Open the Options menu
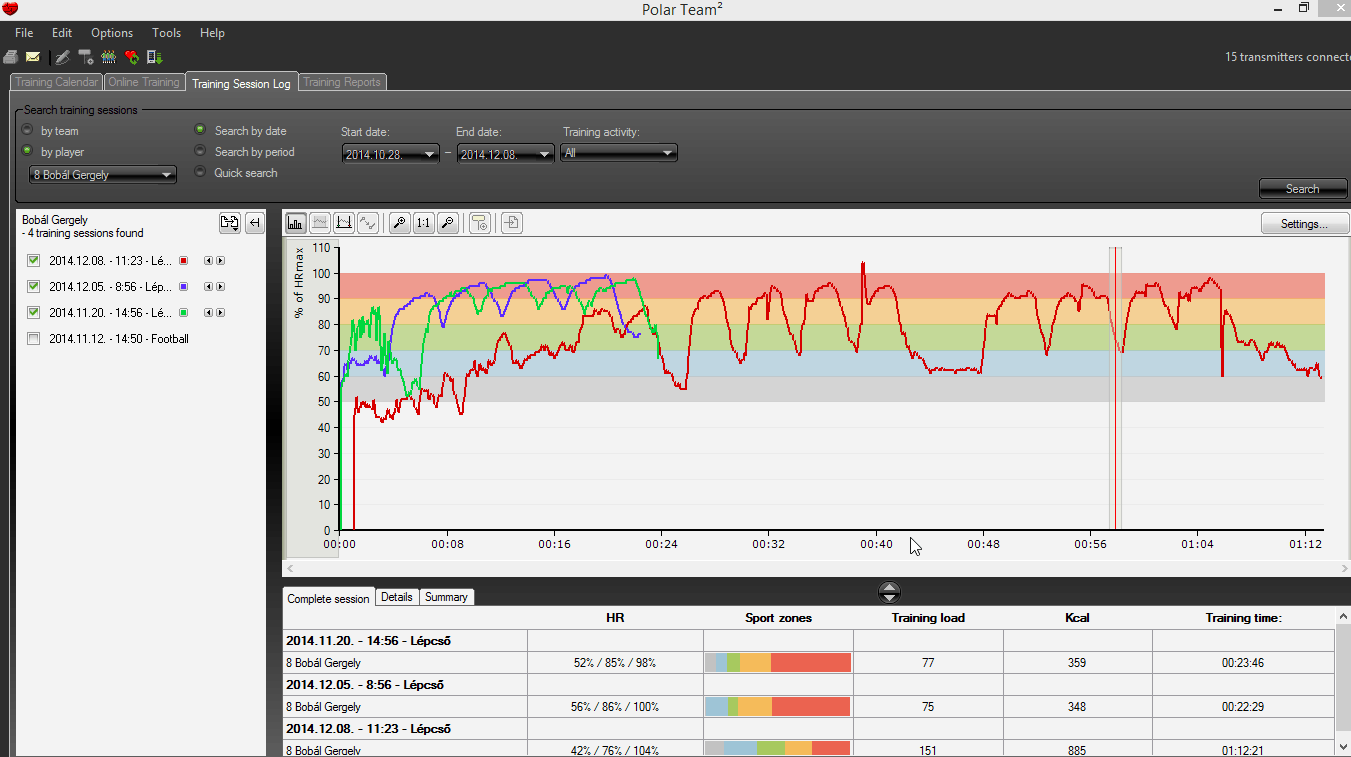The image size is (1351, 757). coord(112,33)
